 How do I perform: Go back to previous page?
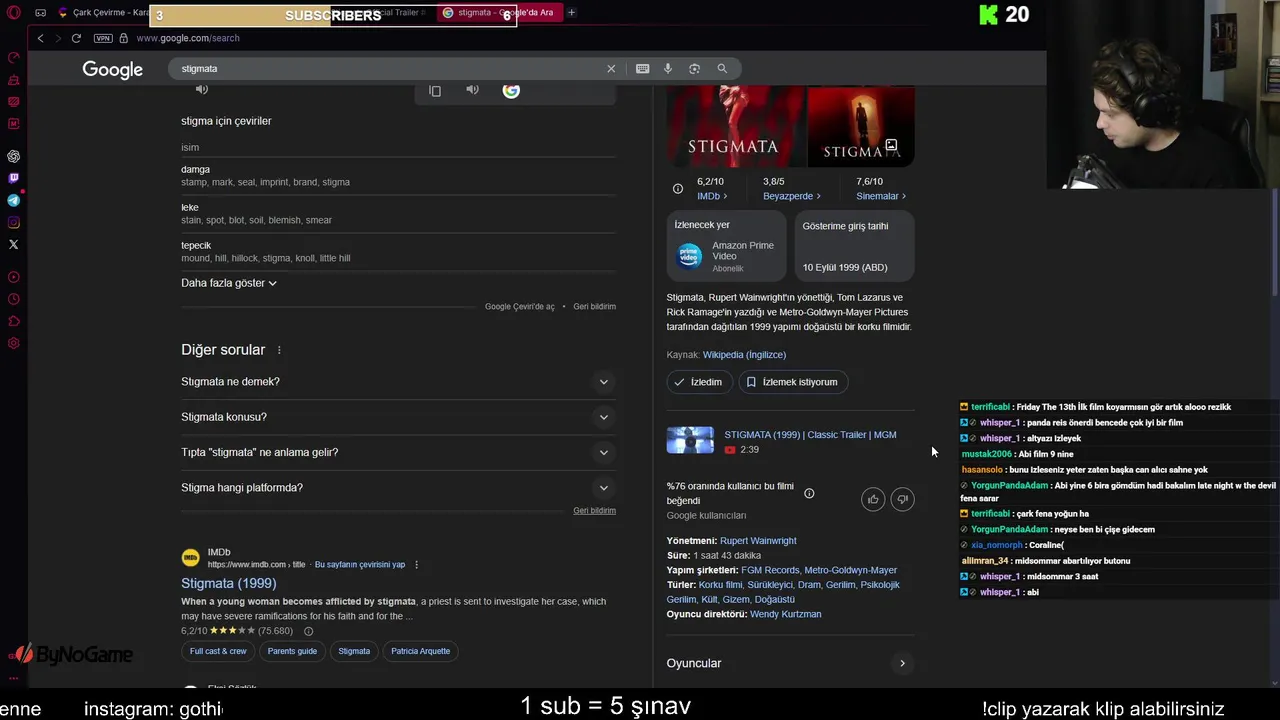40,38
